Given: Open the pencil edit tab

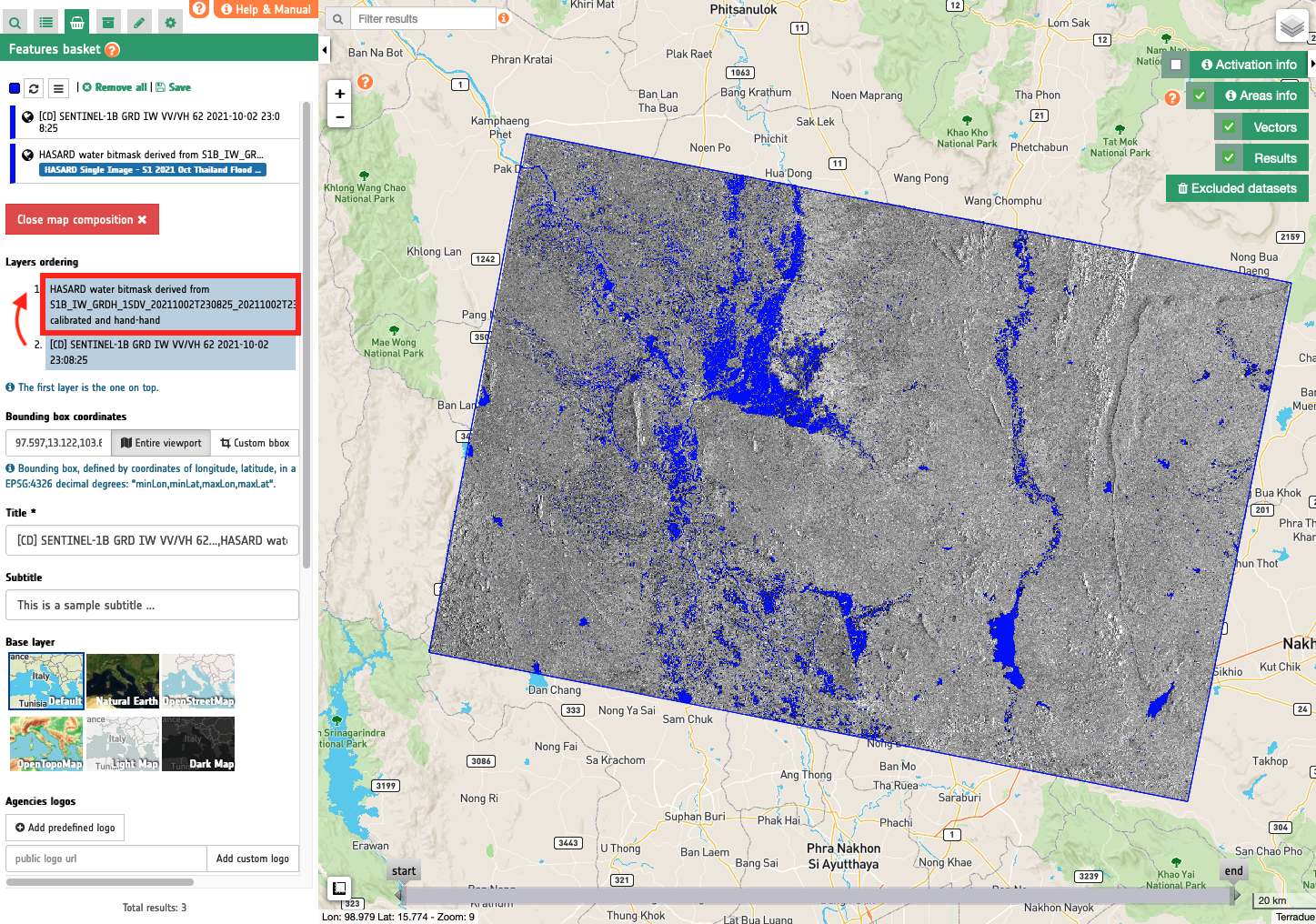Looking at the screenshot, I should coord(139,22).
